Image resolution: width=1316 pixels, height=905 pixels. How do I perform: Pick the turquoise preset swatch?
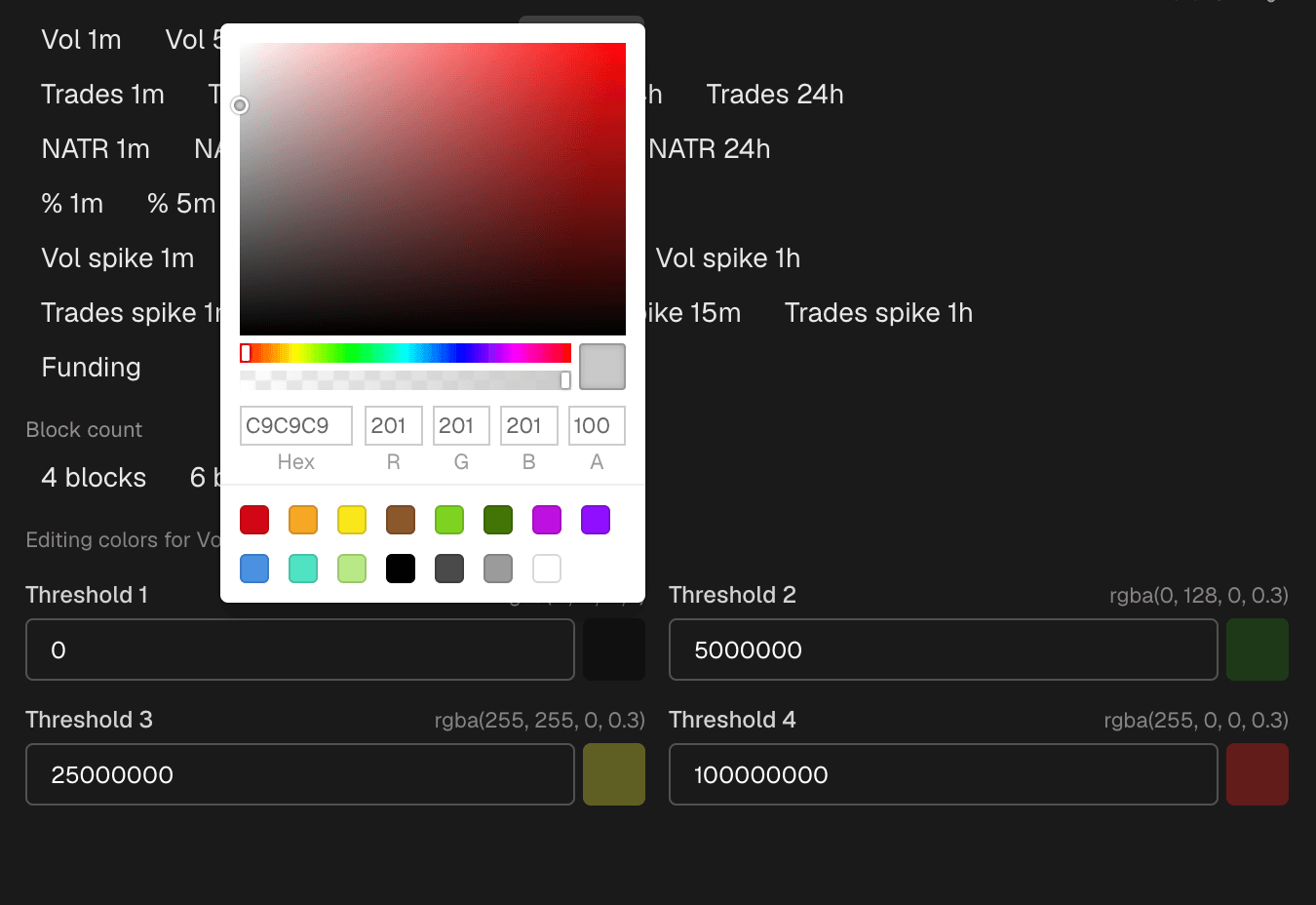coord(303,569)
